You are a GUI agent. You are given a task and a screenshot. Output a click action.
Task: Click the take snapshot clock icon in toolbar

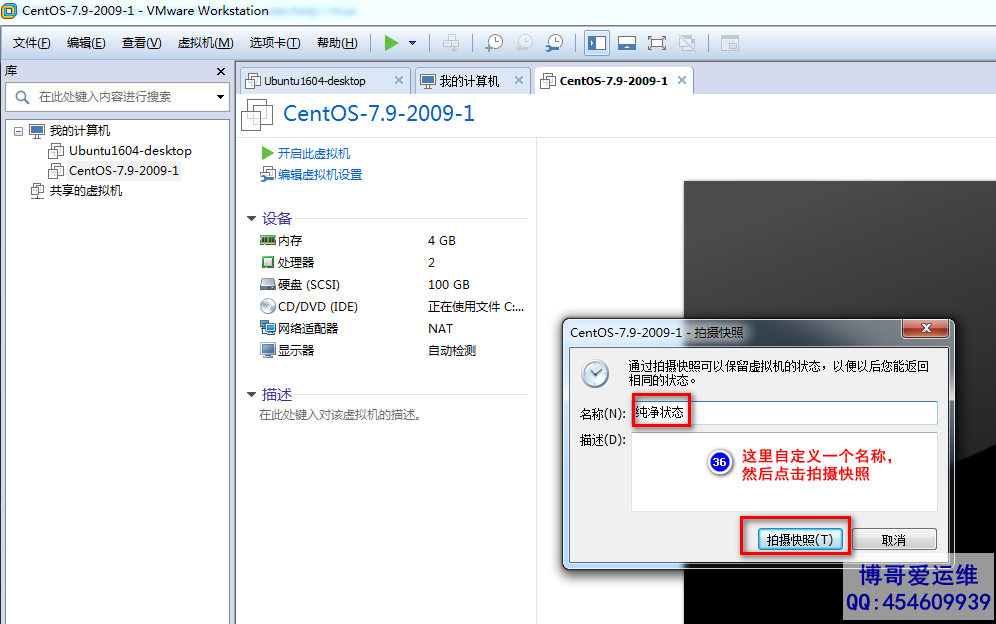[494, 43]
